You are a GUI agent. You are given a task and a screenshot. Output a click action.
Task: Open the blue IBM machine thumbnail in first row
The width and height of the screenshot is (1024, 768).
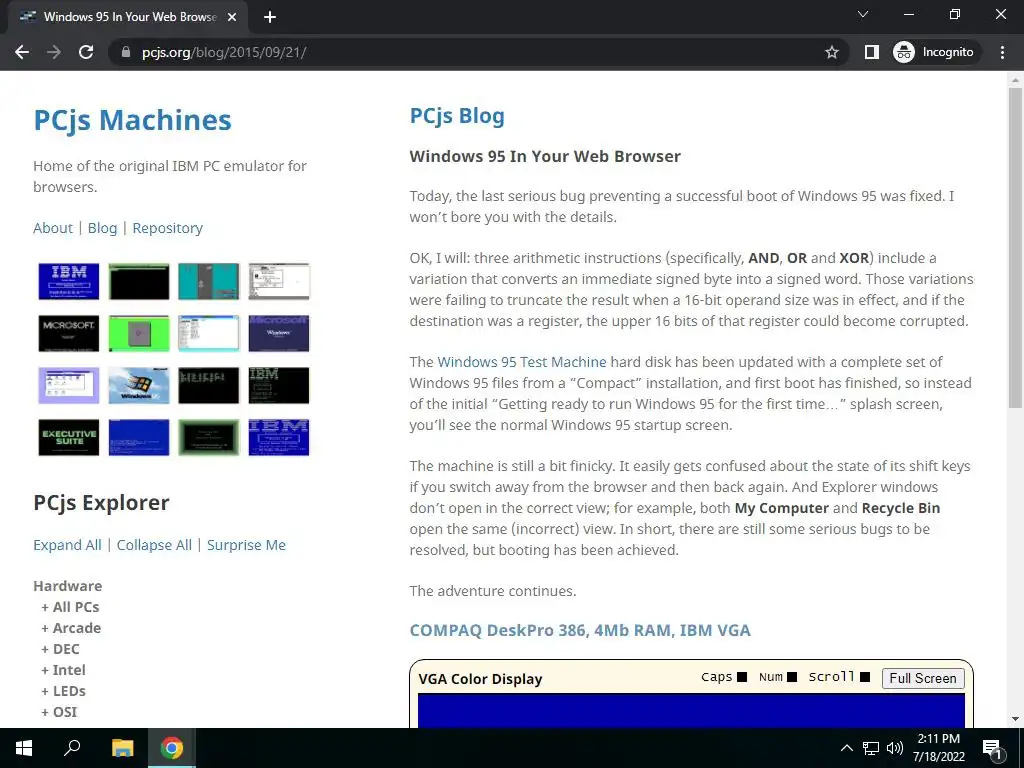(x=69, y=281)
